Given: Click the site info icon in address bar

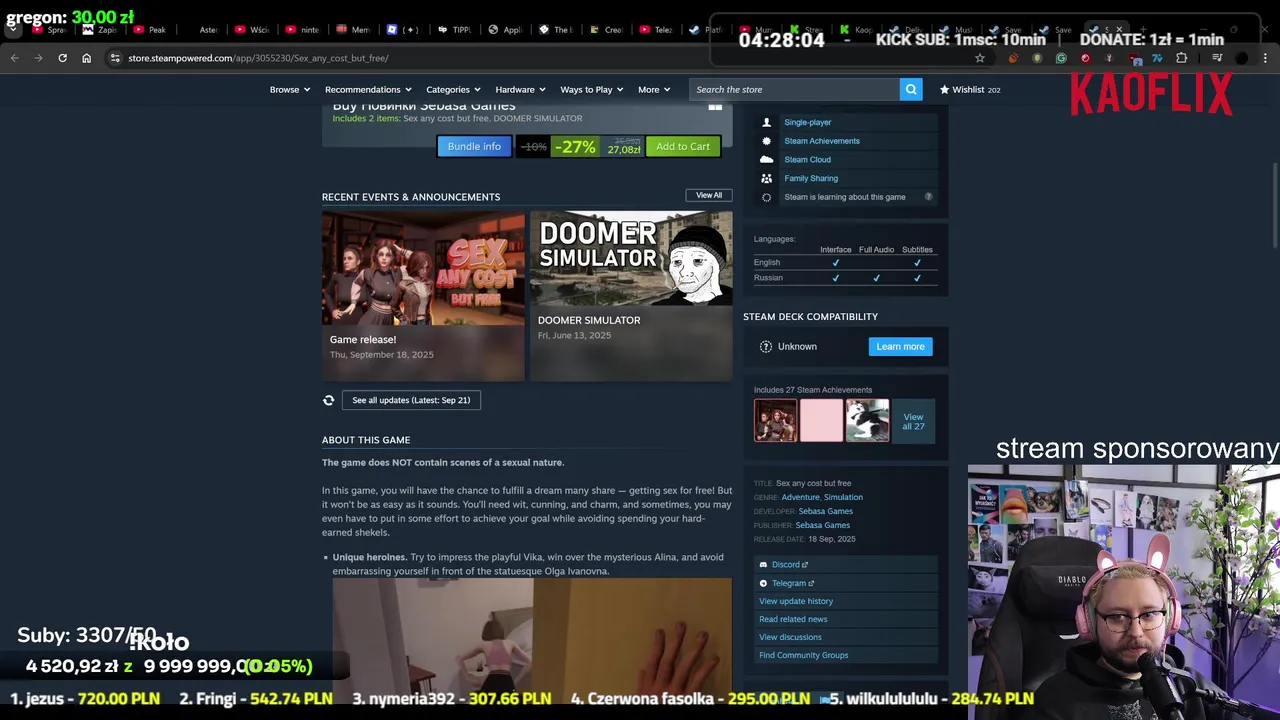Looking at the screenshot, I should (x=115, y=58).
